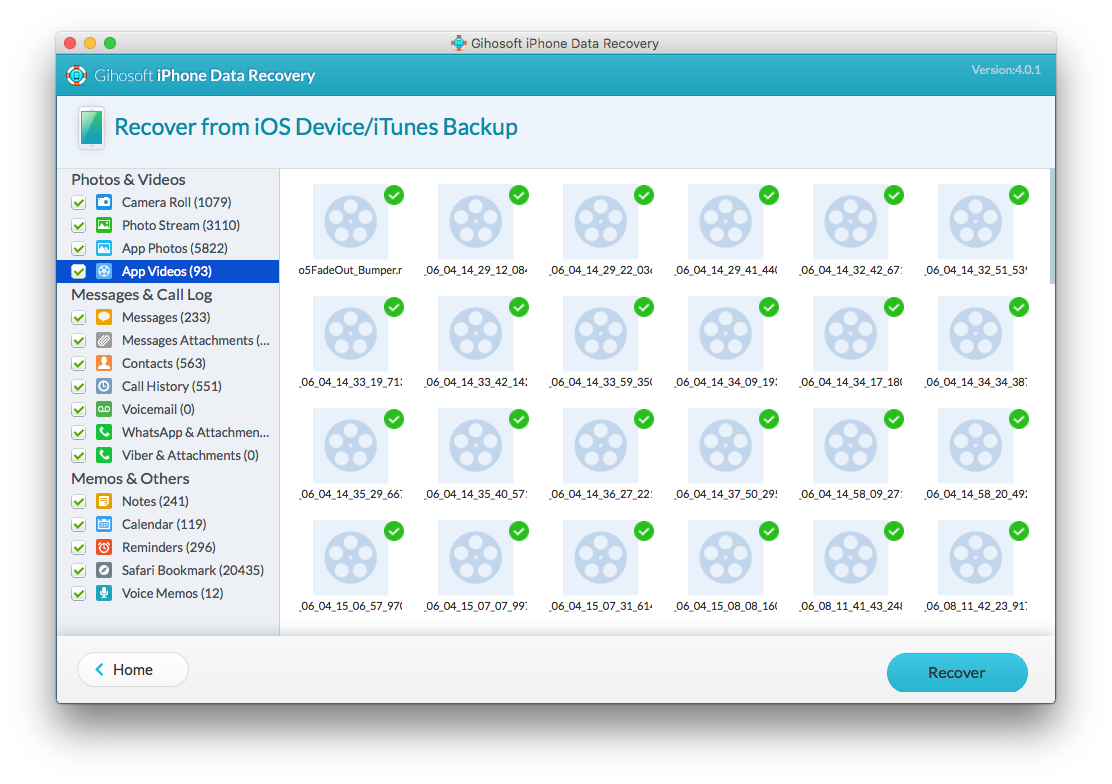Viewport: 1112px width, 784px height.
Task: Click the Voicemail tape icon
Action: pos(104,409)
